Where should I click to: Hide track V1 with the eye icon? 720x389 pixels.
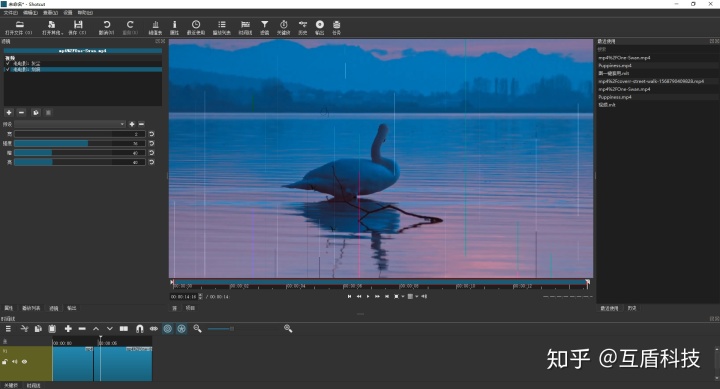[x=24, y=362]
